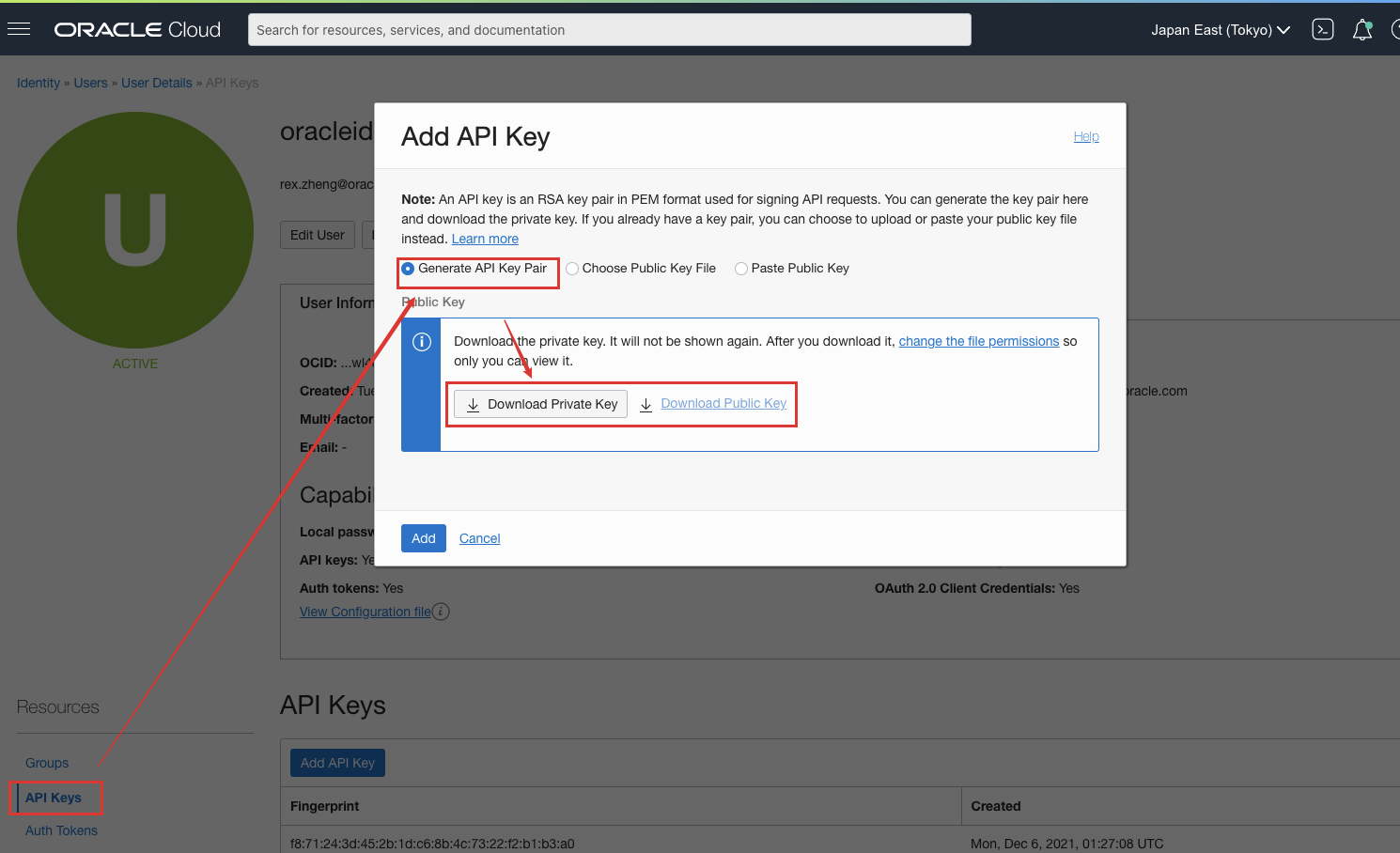Click the Download Private Key button

pyautogui.click(x=540, y=404)
